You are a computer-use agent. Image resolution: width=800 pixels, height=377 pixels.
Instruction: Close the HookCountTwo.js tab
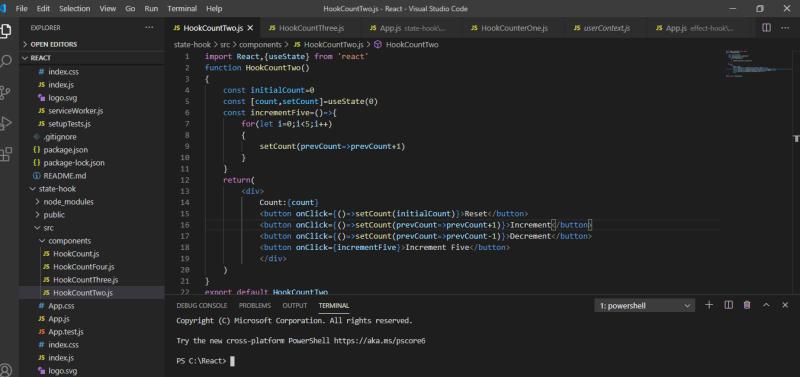(249, 28)
